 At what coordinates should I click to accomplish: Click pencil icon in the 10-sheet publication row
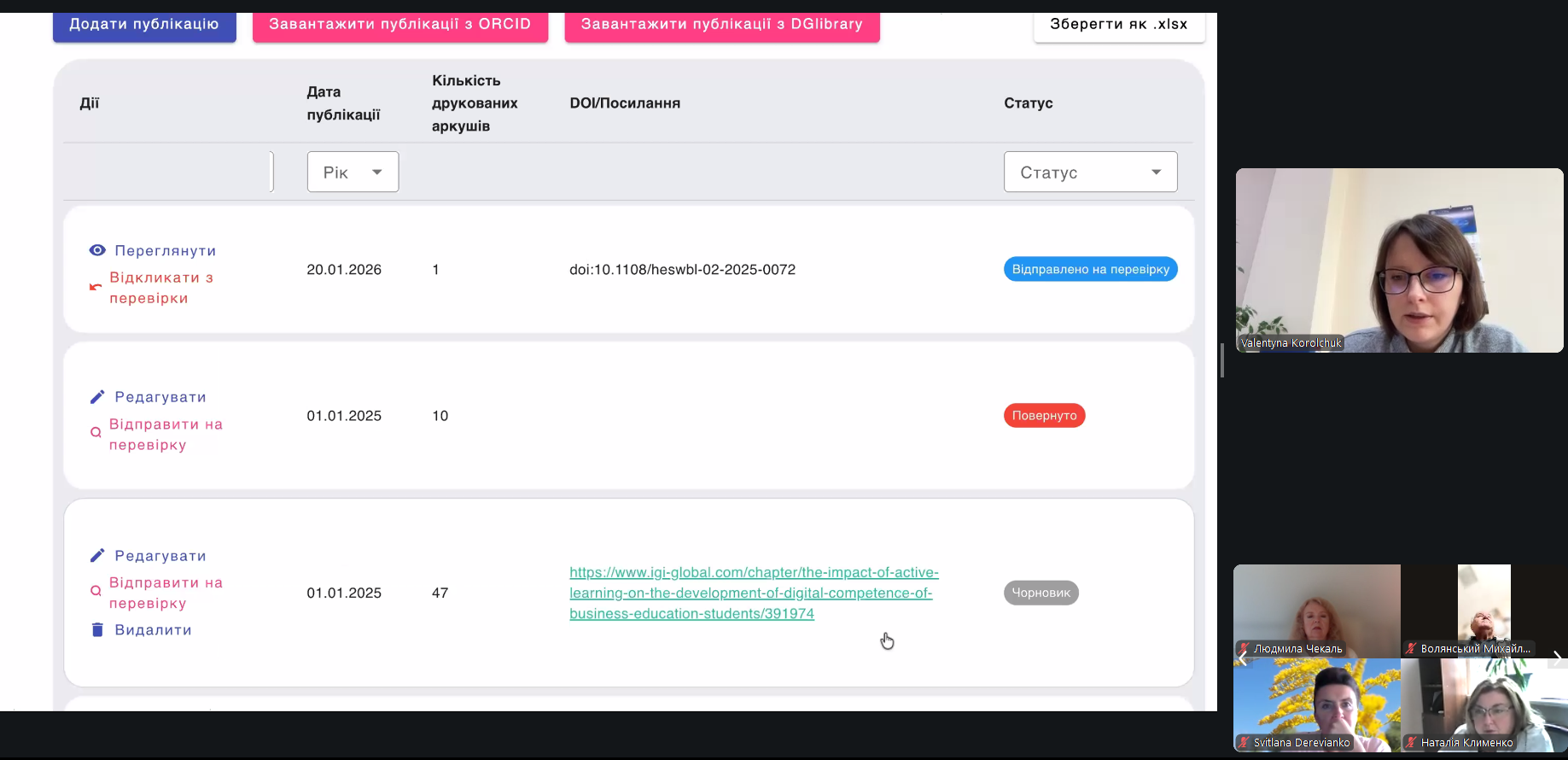tap(97, 397)
